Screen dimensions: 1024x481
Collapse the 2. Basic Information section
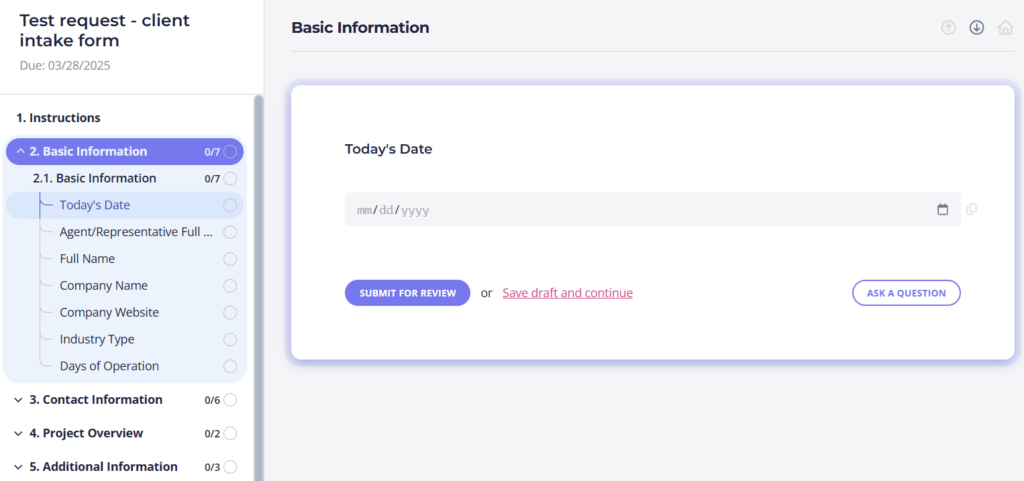[21, 152]
